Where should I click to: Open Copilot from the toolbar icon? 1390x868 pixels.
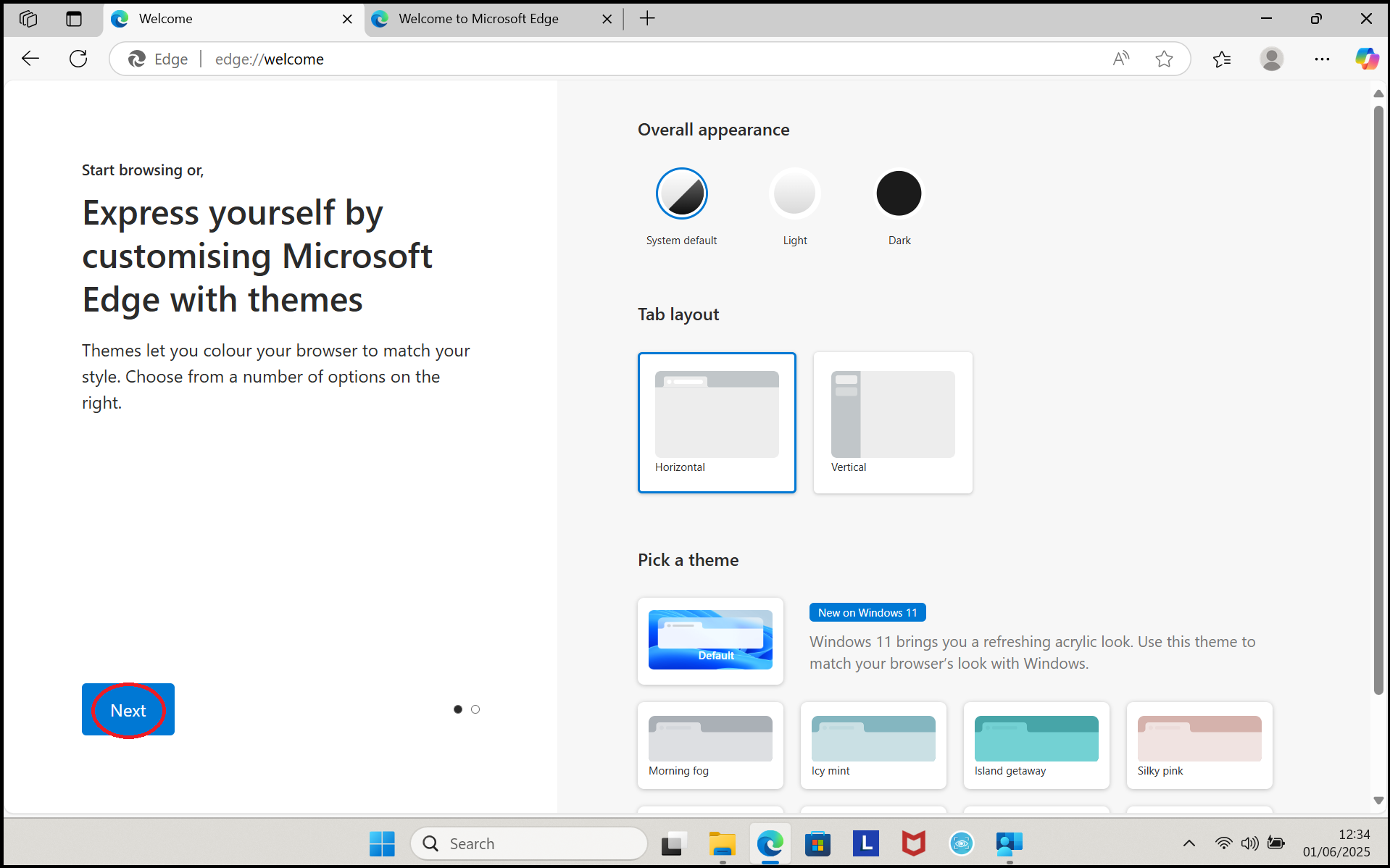(x=1367, y=59)
